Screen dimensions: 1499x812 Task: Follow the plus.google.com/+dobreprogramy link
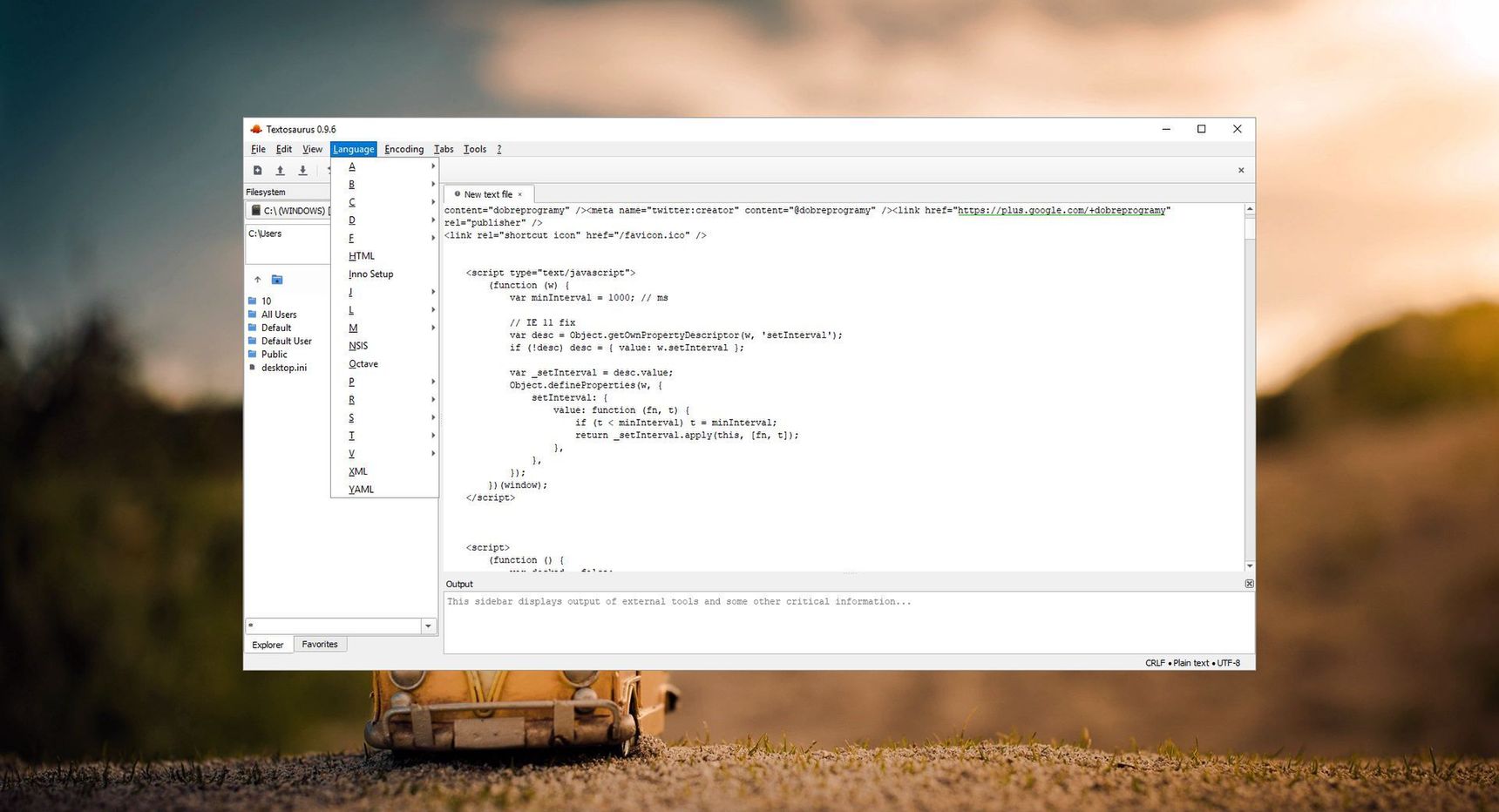click(x=1062, y=211)
